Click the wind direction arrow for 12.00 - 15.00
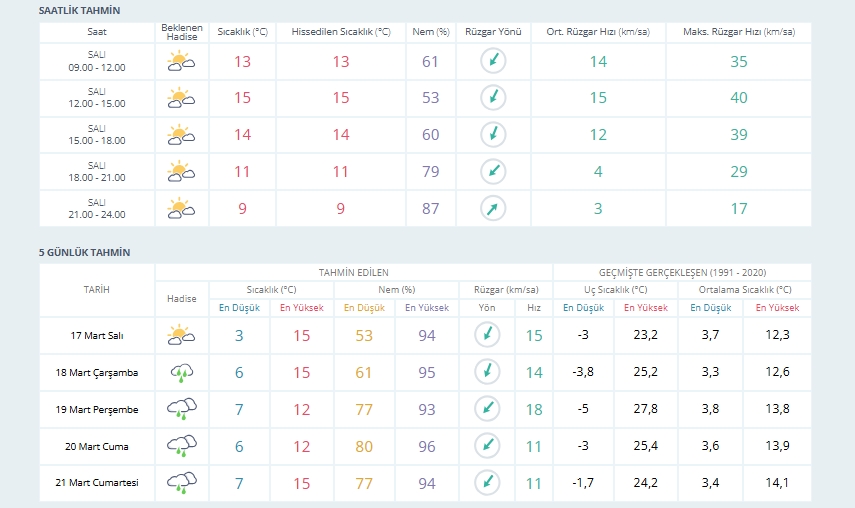This screenshot has width=855, height=508. 492,98
